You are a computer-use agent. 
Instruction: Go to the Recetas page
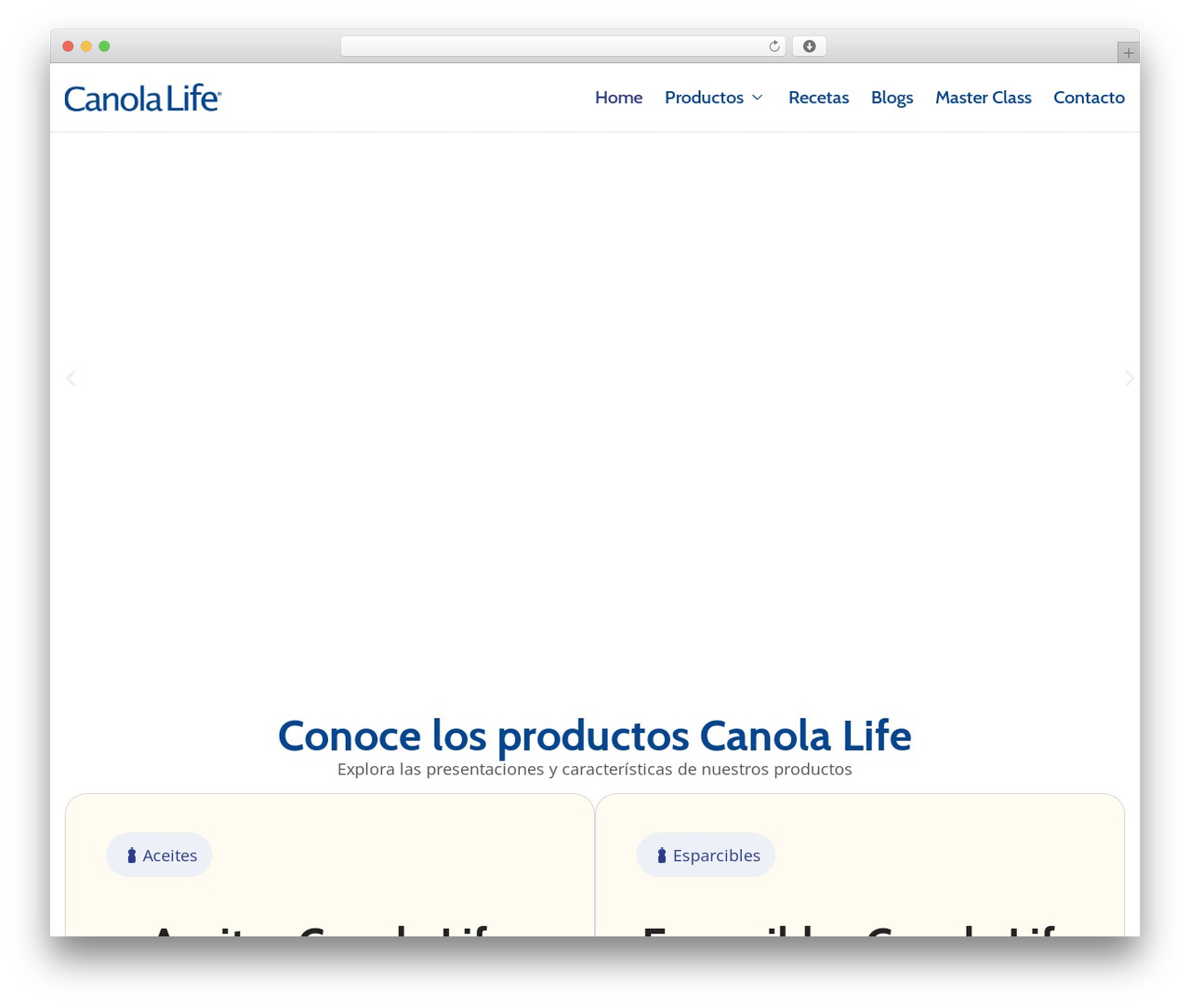click(x=818, y=98)
